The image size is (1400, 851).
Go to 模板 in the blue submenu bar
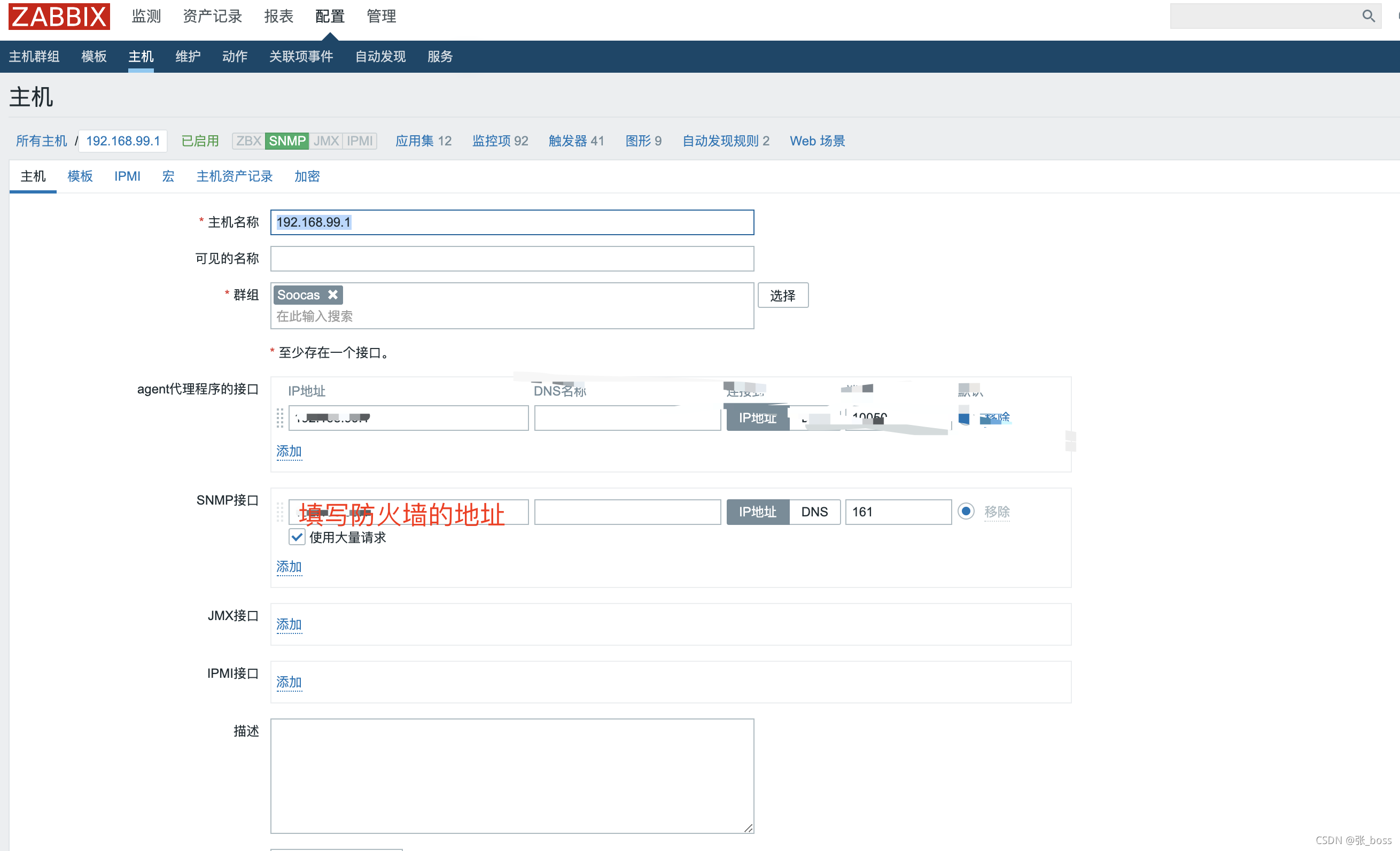point(94,56)
